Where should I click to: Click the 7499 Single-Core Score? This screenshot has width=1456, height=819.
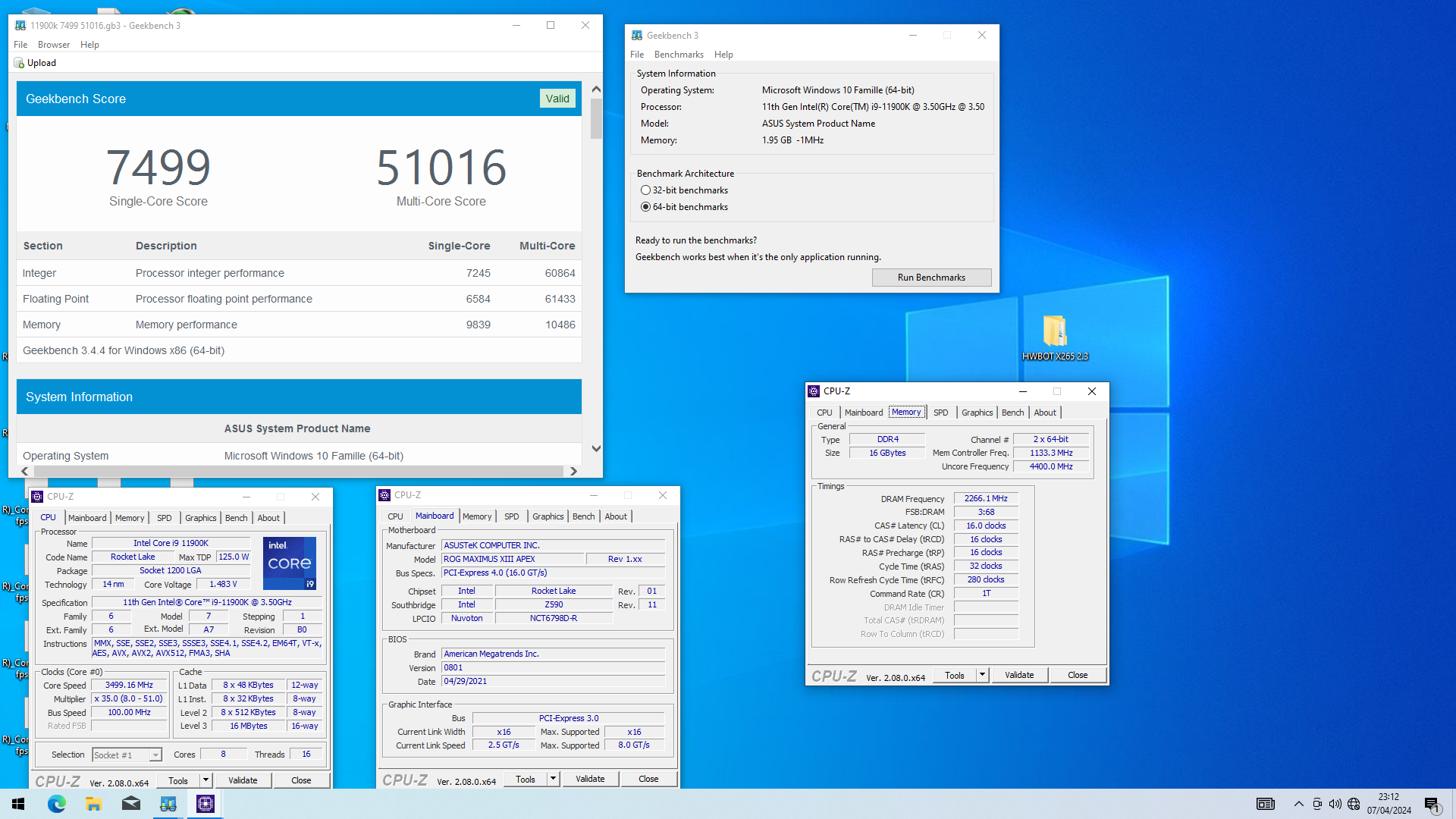158,168
